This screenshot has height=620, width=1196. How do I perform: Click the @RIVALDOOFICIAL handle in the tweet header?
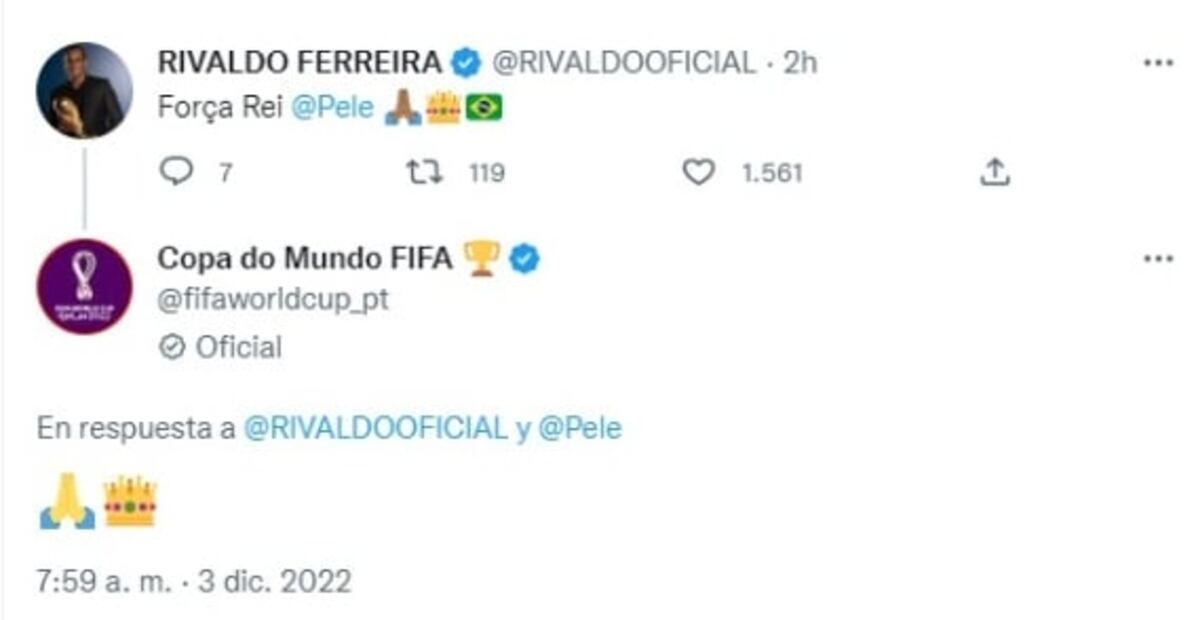[623, 62]
